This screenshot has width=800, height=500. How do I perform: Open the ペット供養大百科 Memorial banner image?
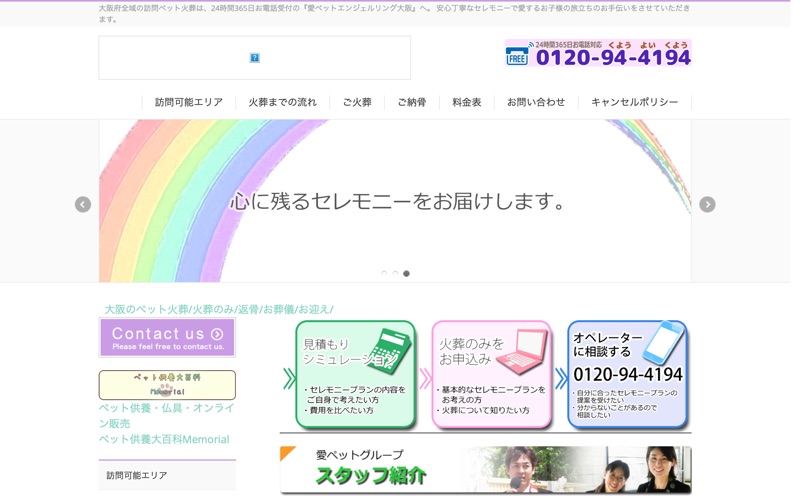(x=167, y=385)
